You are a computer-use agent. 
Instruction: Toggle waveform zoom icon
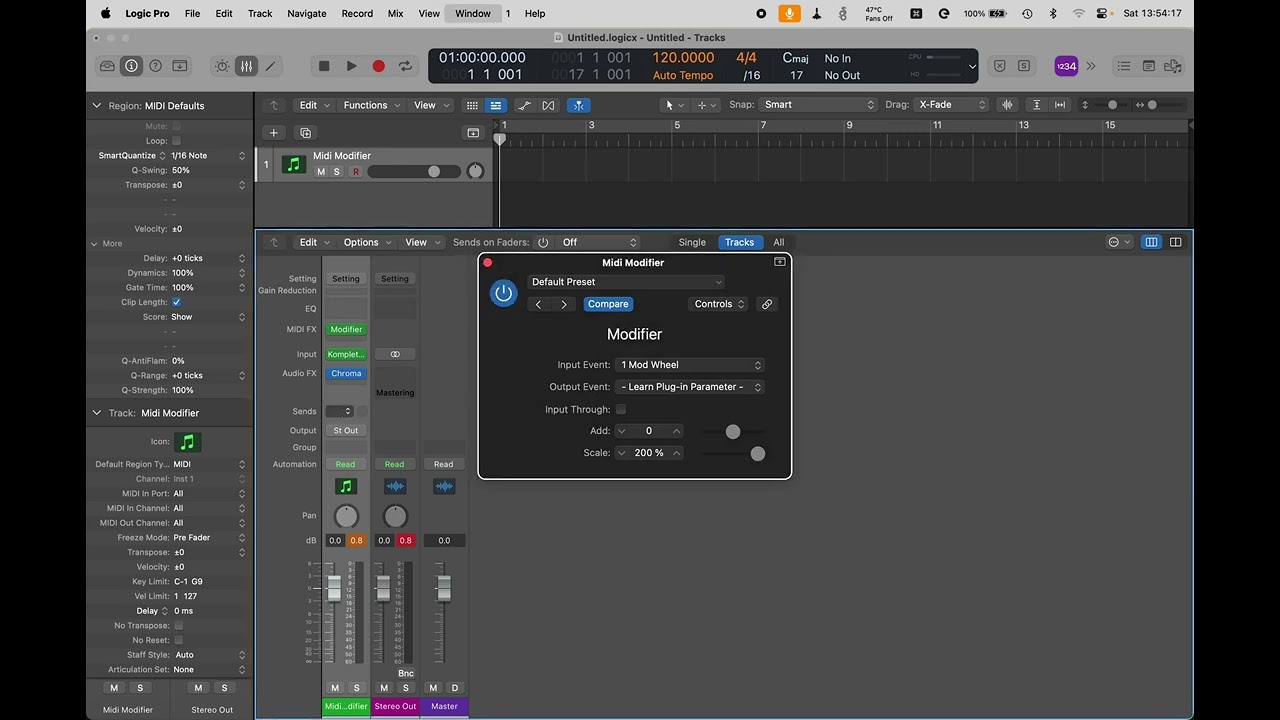(1008, 105)
